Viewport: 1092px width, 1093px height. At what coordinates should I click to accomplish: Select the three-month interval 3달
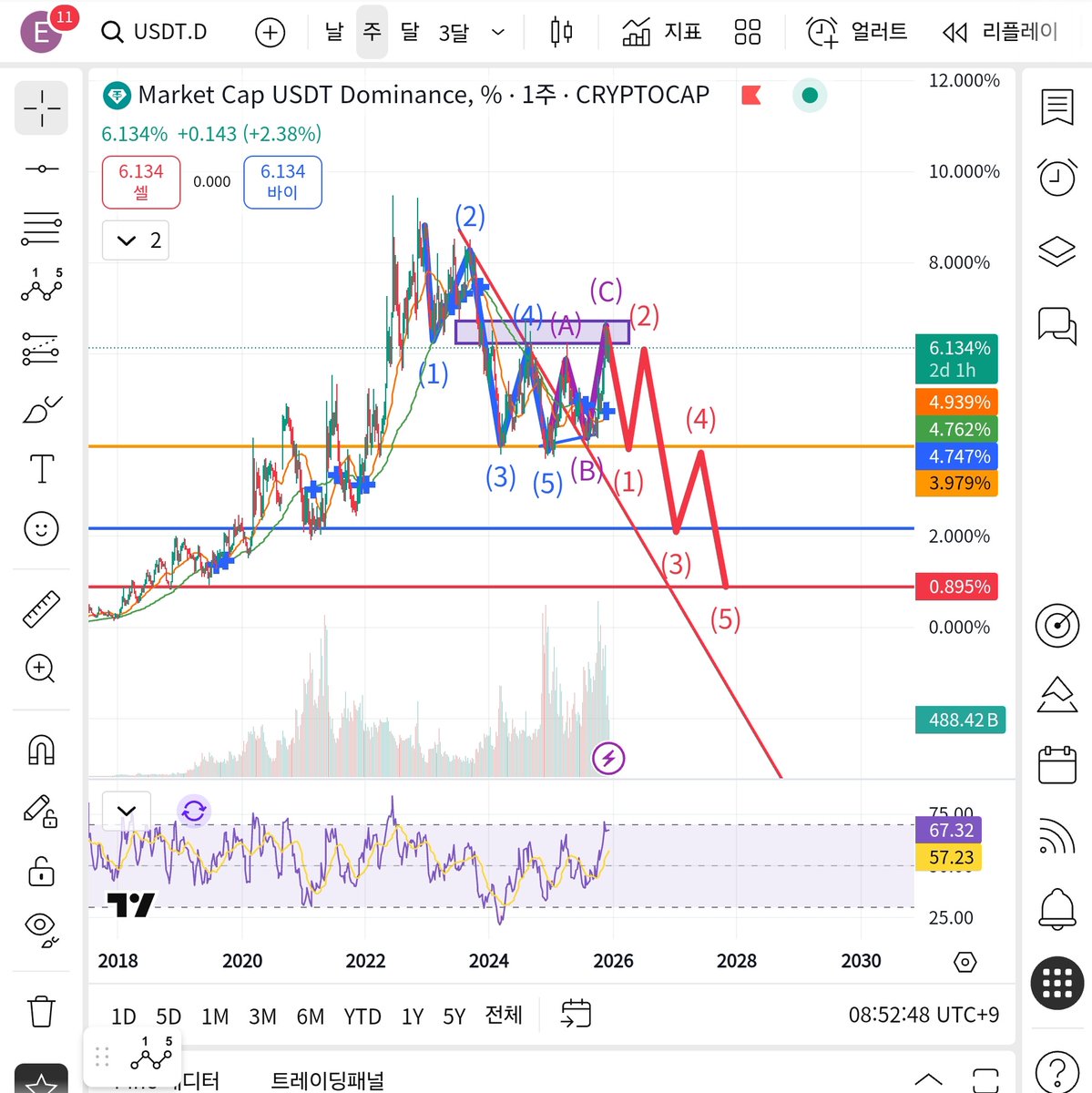[454, 33]
